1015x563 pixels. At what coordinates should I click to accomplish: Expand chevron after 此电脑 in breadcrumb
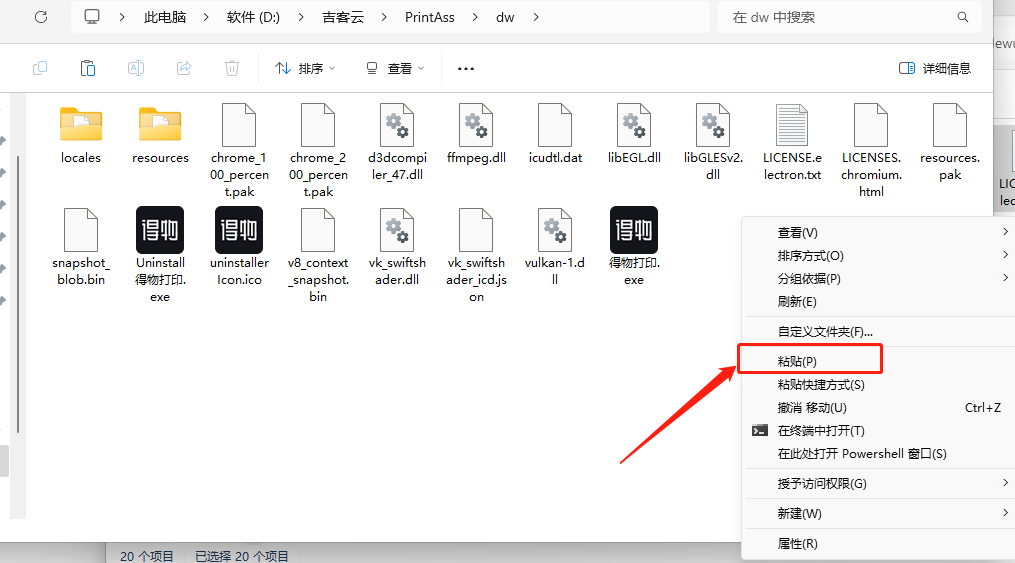(206, 17)
